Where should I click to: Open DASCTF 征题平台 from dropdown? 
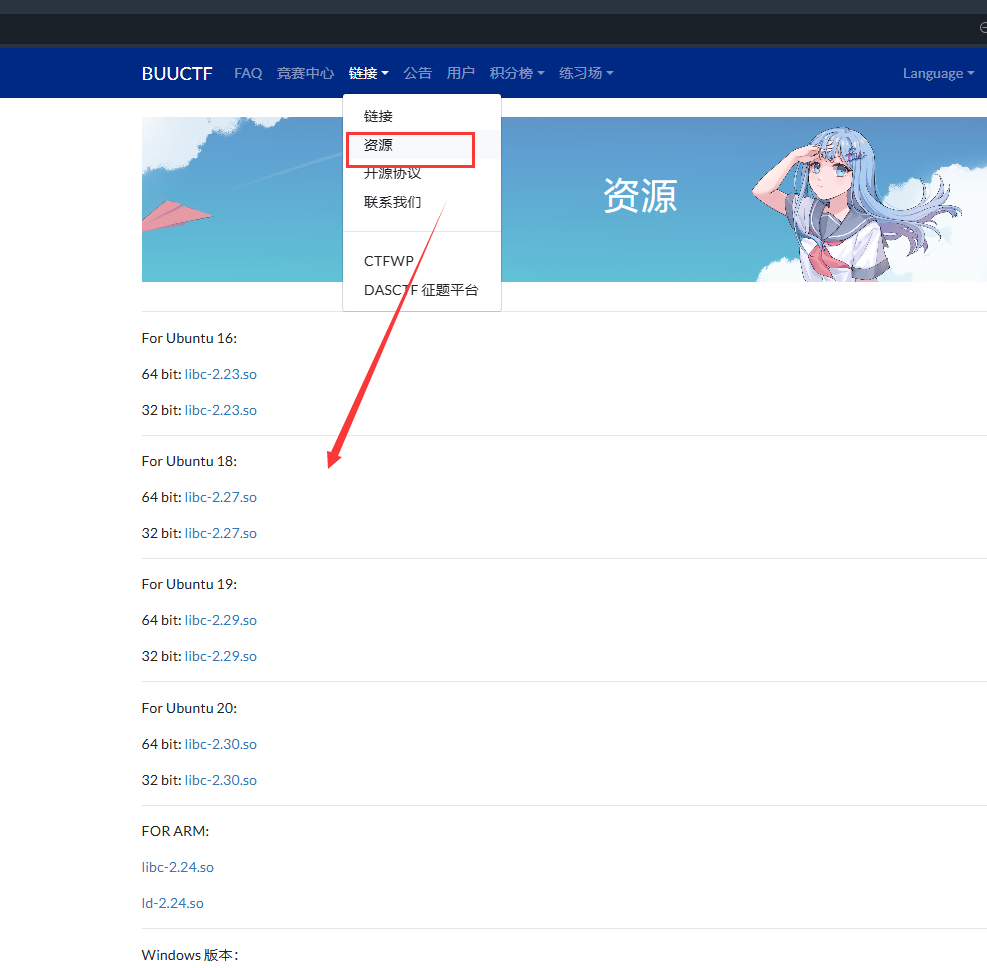pos(422,290)
